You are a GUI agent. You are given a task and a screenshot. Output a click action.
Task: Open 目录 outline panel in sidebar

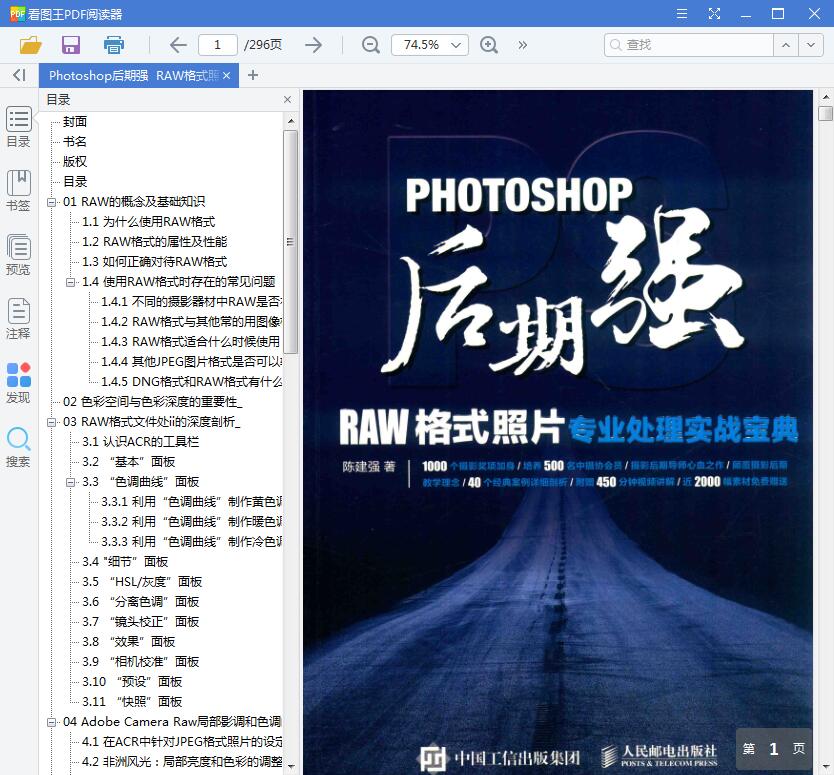coord(19,128)
